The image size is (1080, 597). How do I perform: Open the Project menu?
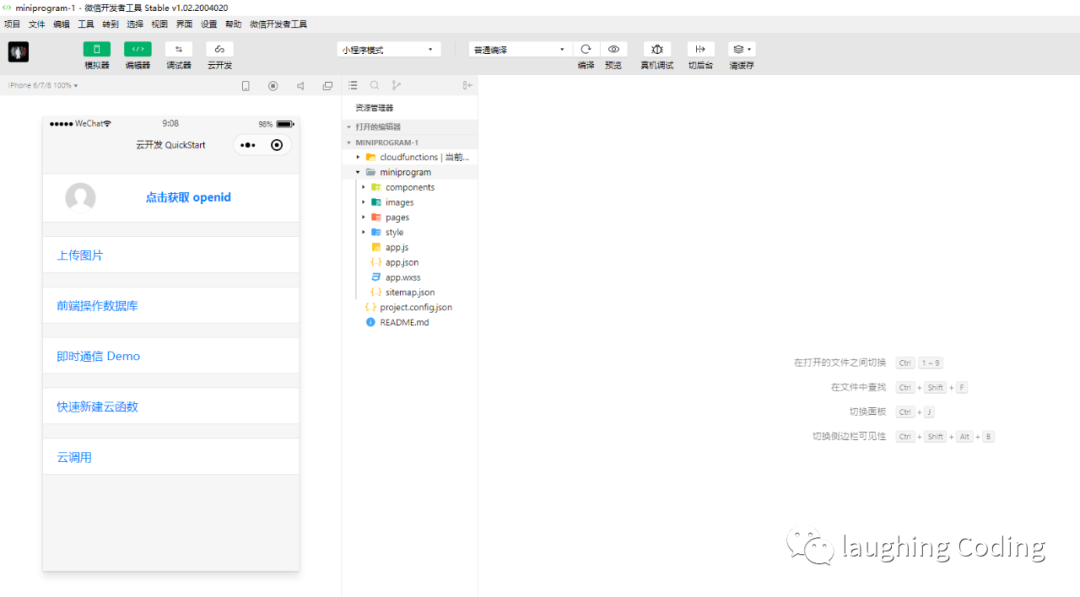(x=12, y=24)
